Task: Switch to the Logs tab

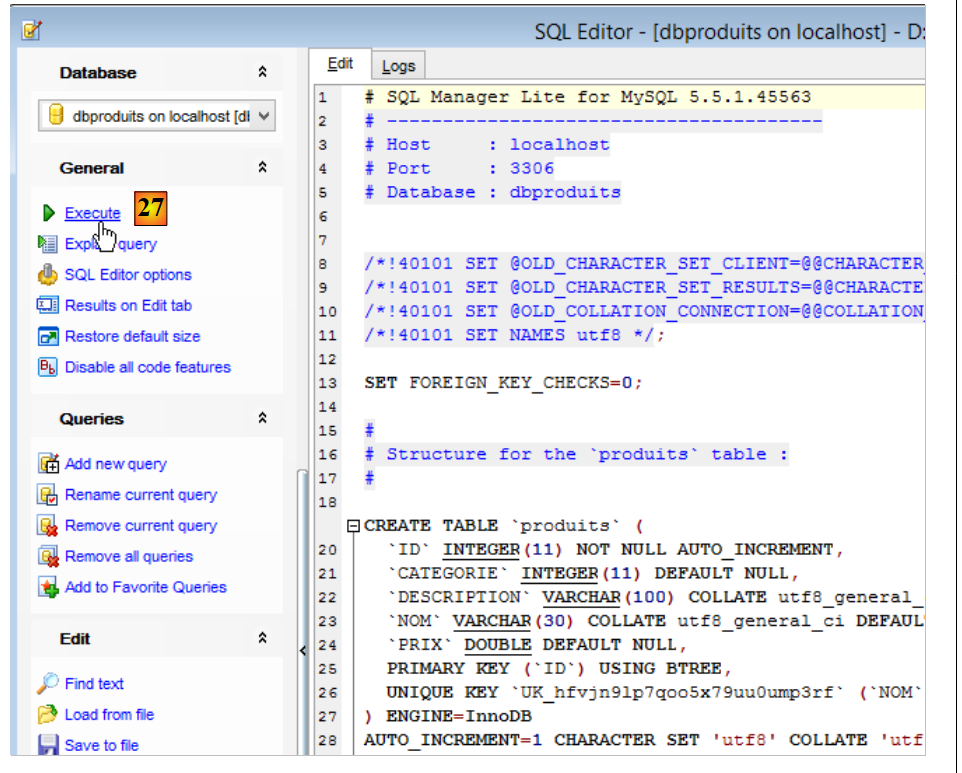Action: (398, 66)
